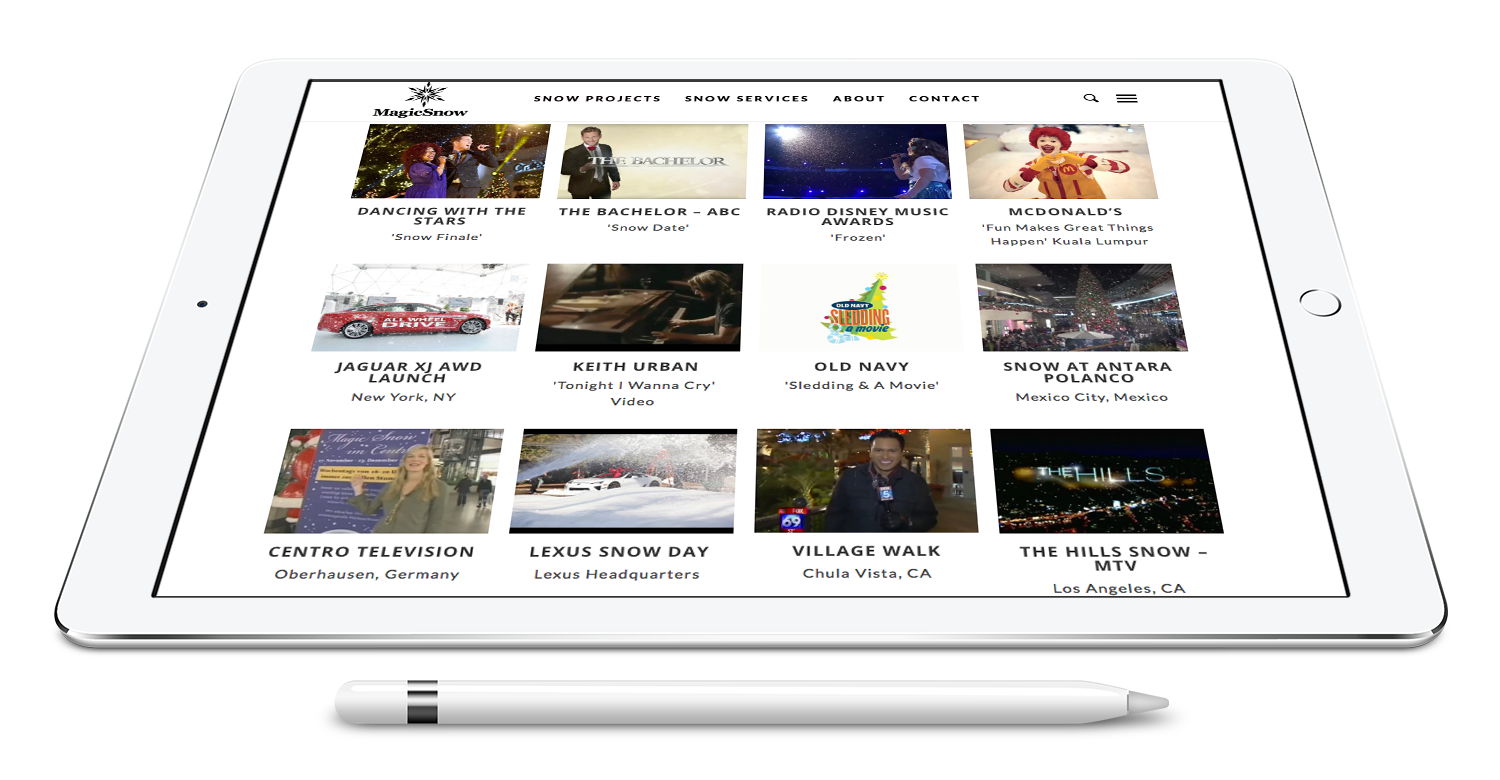1500x780 pixels.
Task: Open the Dancing with the Stars thumbnail
Action: point(450,161)
